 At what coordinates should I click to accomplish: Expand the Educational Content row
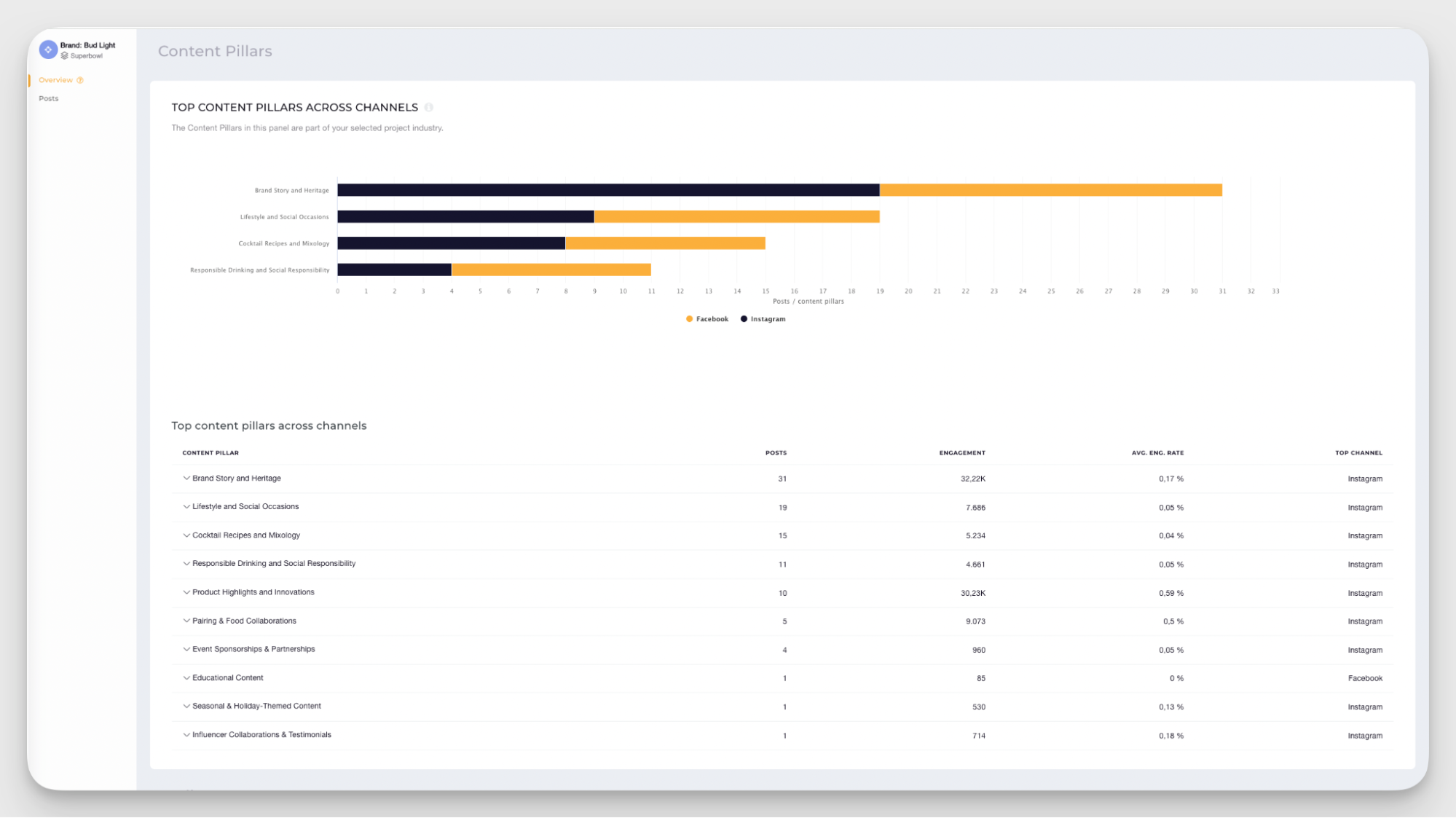(x=186, y=677)
